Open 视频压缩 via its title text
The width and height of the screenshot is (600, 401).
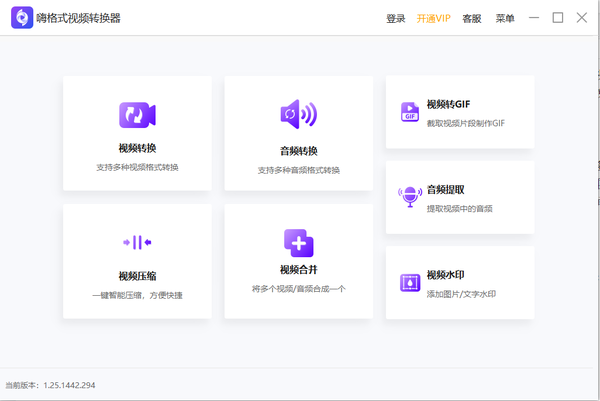[137, 276]
